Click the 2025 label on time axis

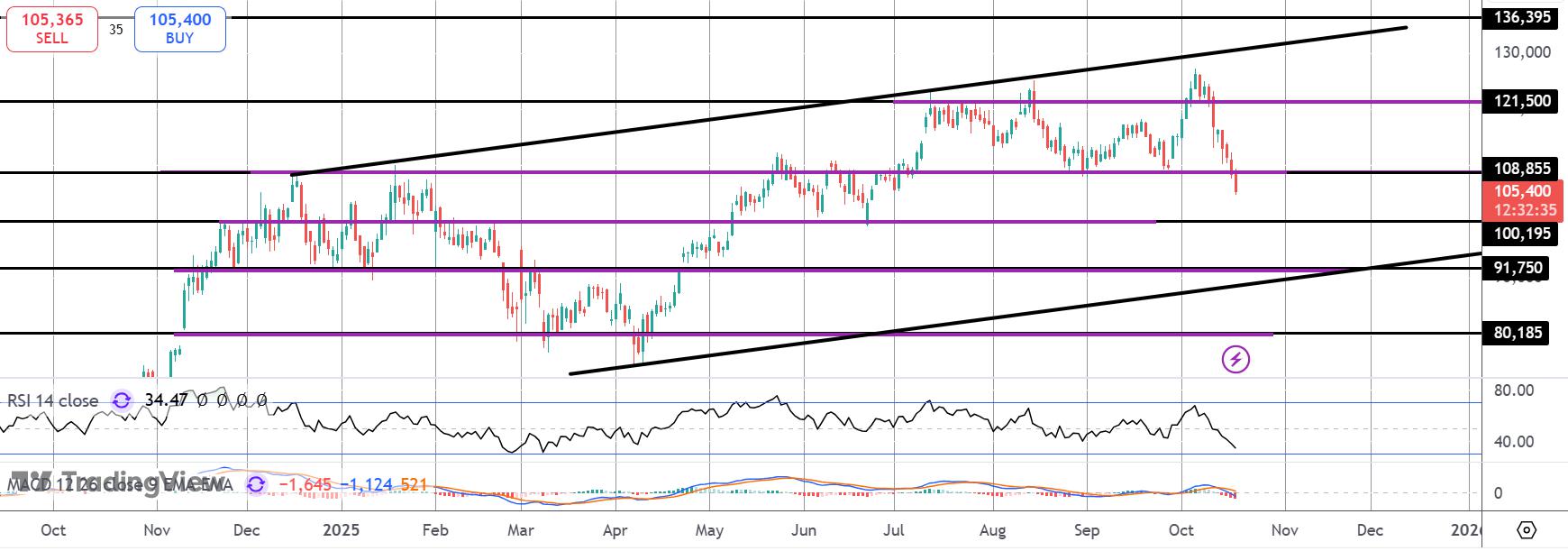coord(342,530)
